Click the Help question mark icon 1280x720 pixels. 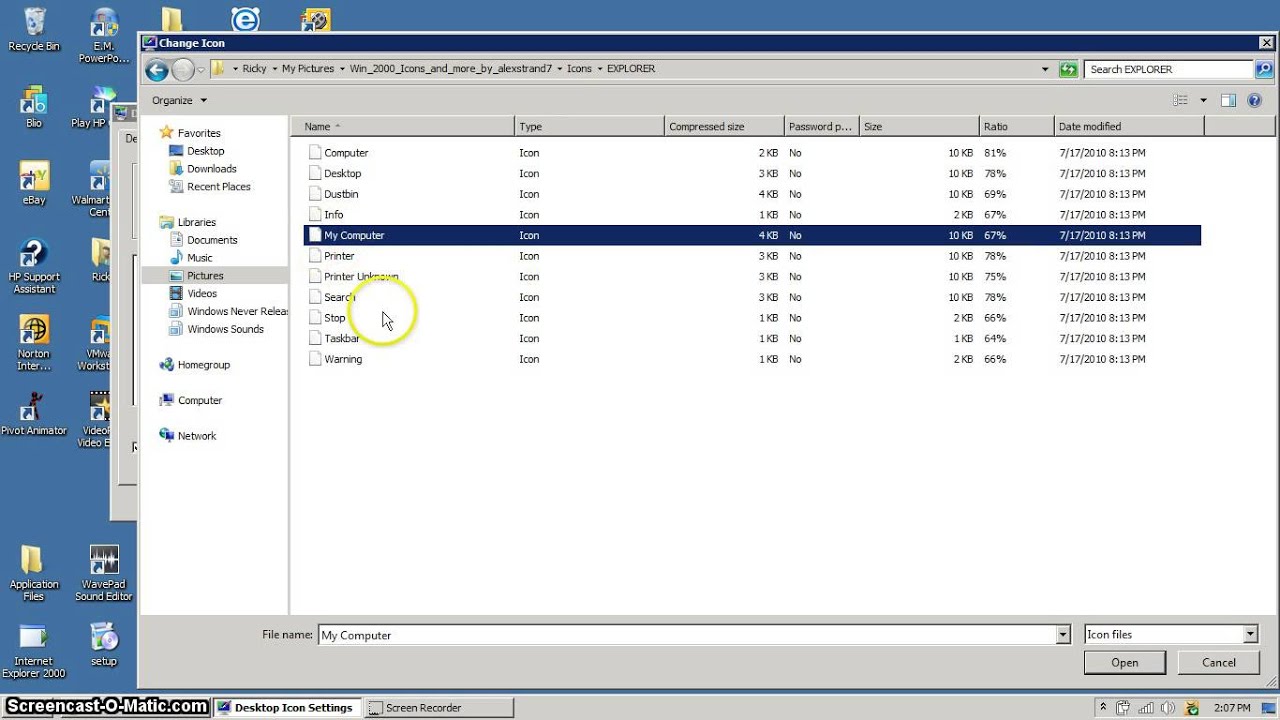pos(1255,100)
